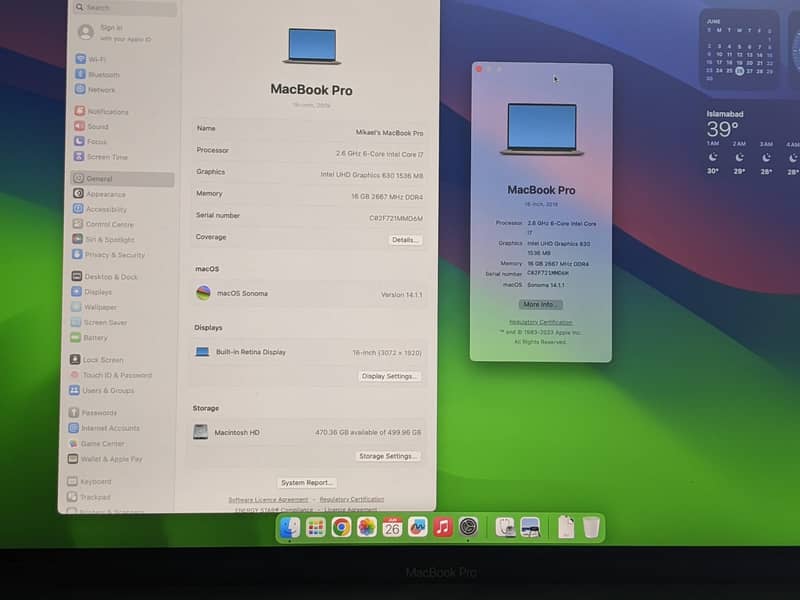Open the Music app in Dock

point(443,527)
